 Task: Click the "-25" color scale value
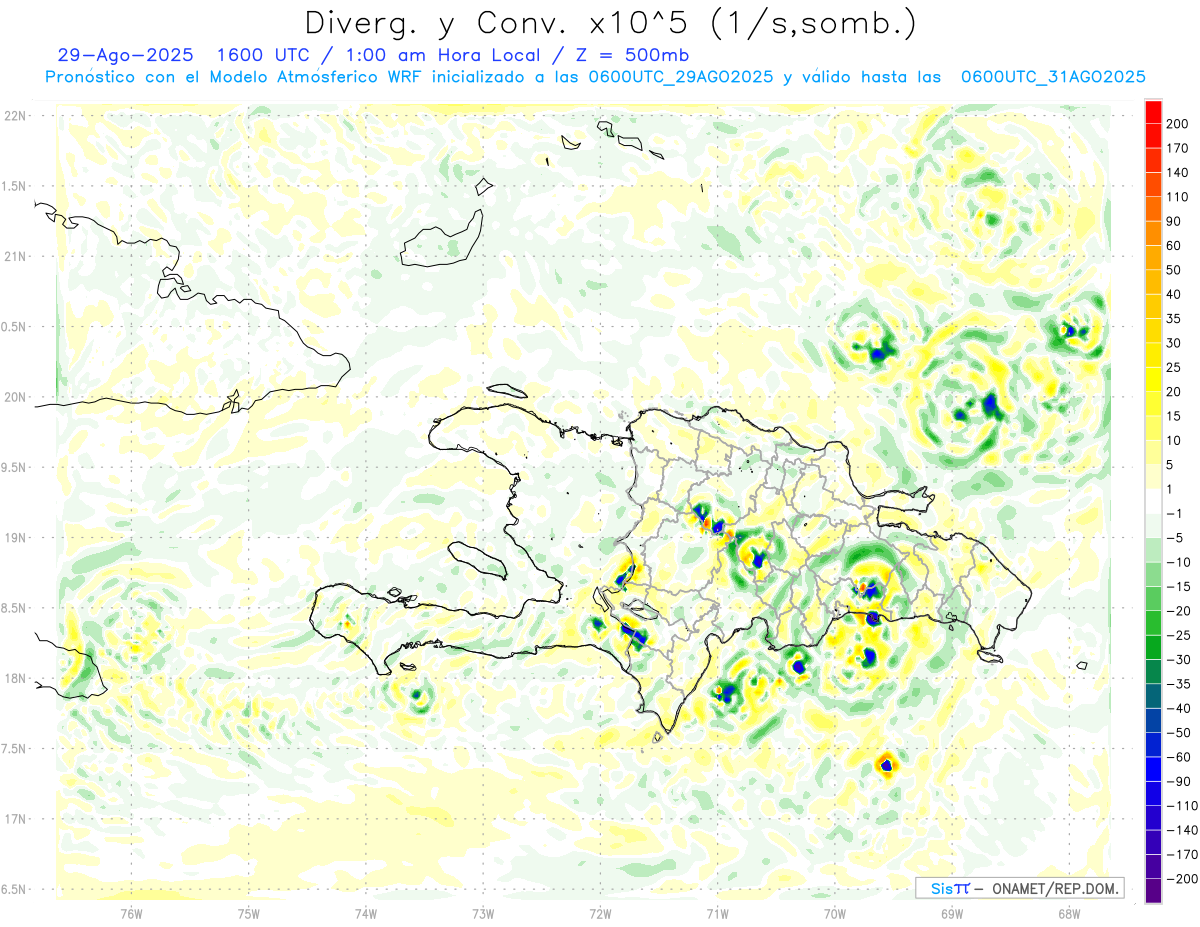click(x=1178, y=636)
